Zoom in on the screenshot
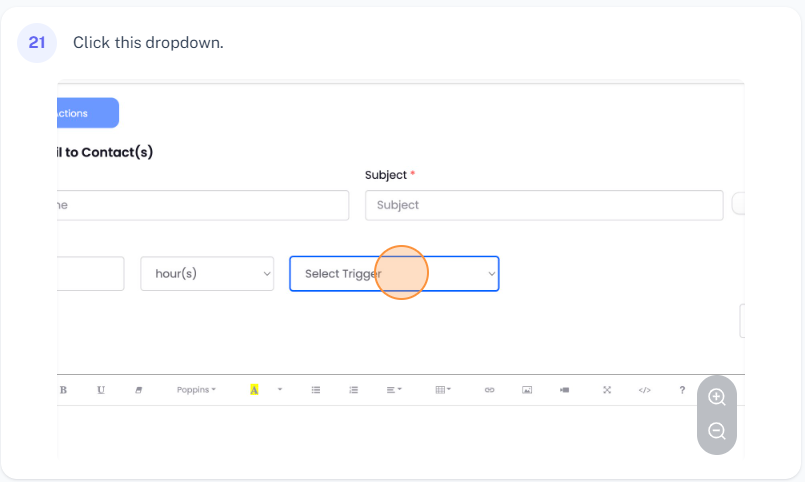 [x=716, y=397]
